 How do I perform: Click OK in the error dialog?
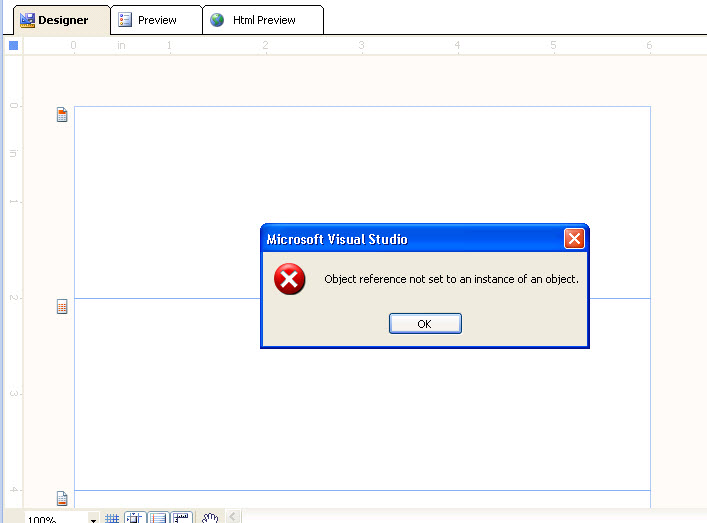coord(425,324)
